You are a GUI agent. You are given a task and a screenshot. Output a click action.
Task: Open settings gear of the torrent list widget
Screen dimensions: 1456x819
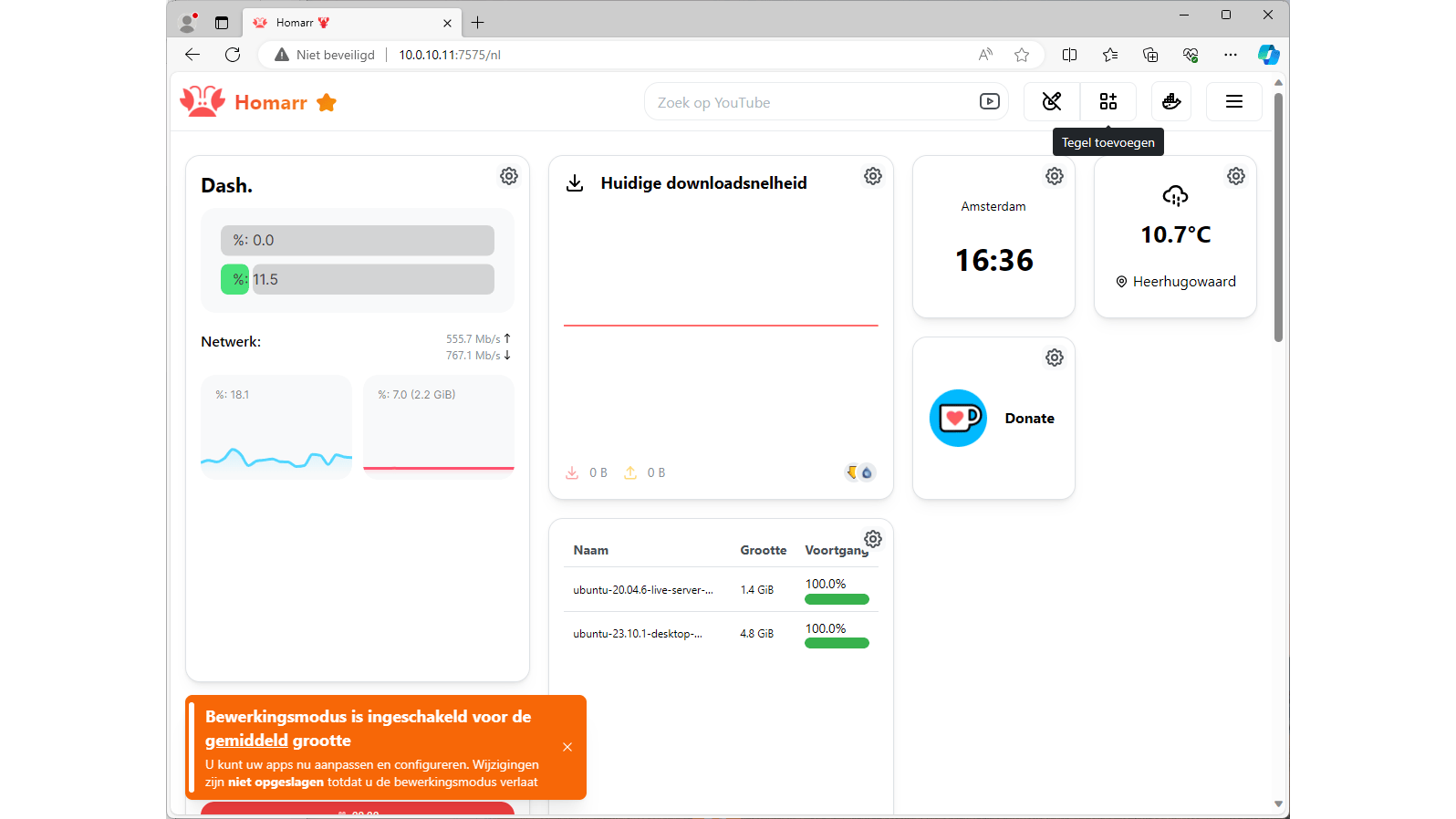coord(873,539)
